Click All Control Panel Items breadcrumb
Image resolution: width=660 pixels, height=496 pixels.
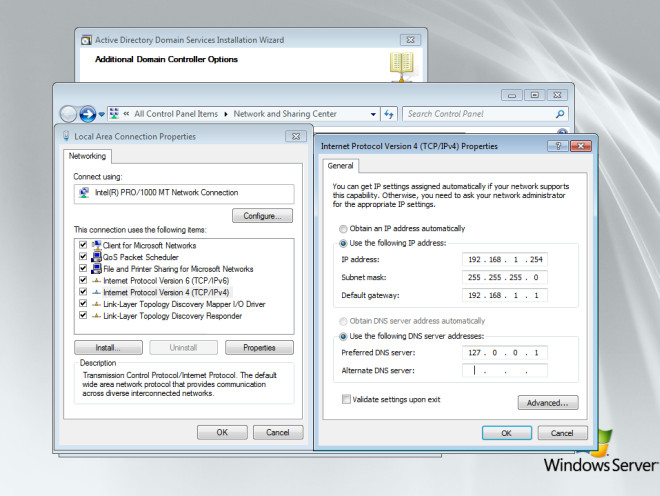tap(176, 114)
